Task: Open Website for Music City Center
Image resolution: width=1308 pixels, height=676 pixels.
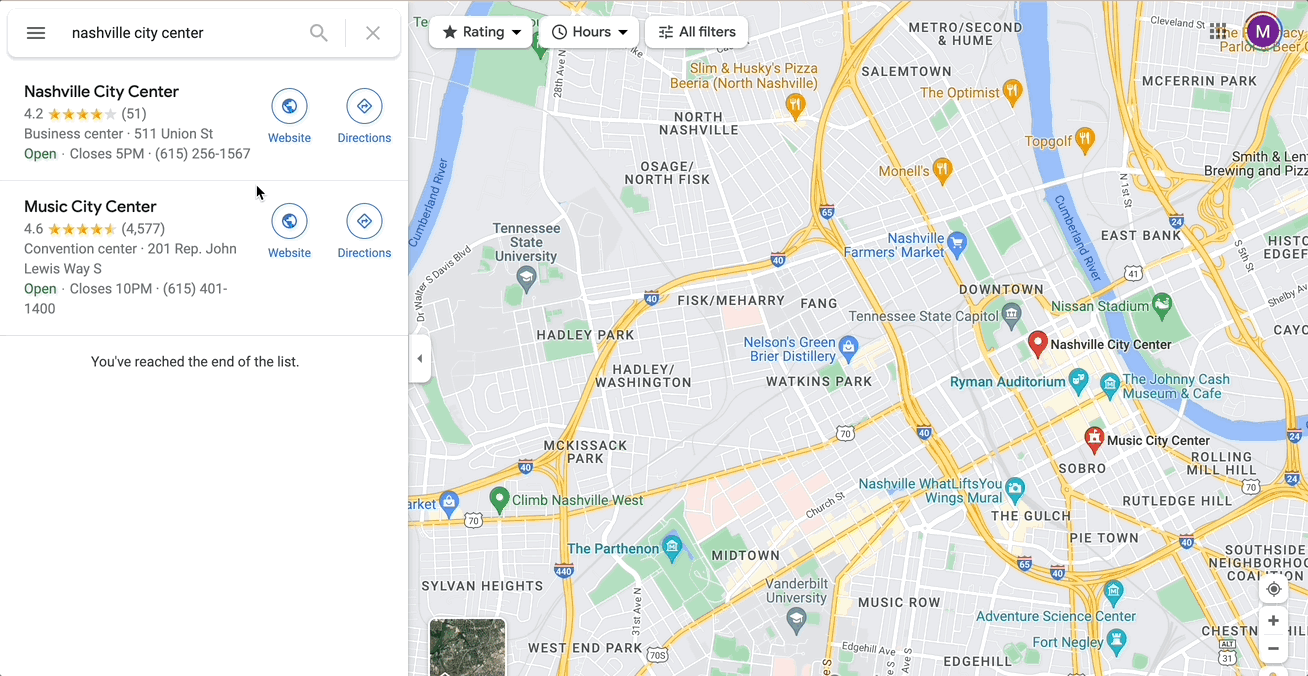Action: [x=289, y=232]
